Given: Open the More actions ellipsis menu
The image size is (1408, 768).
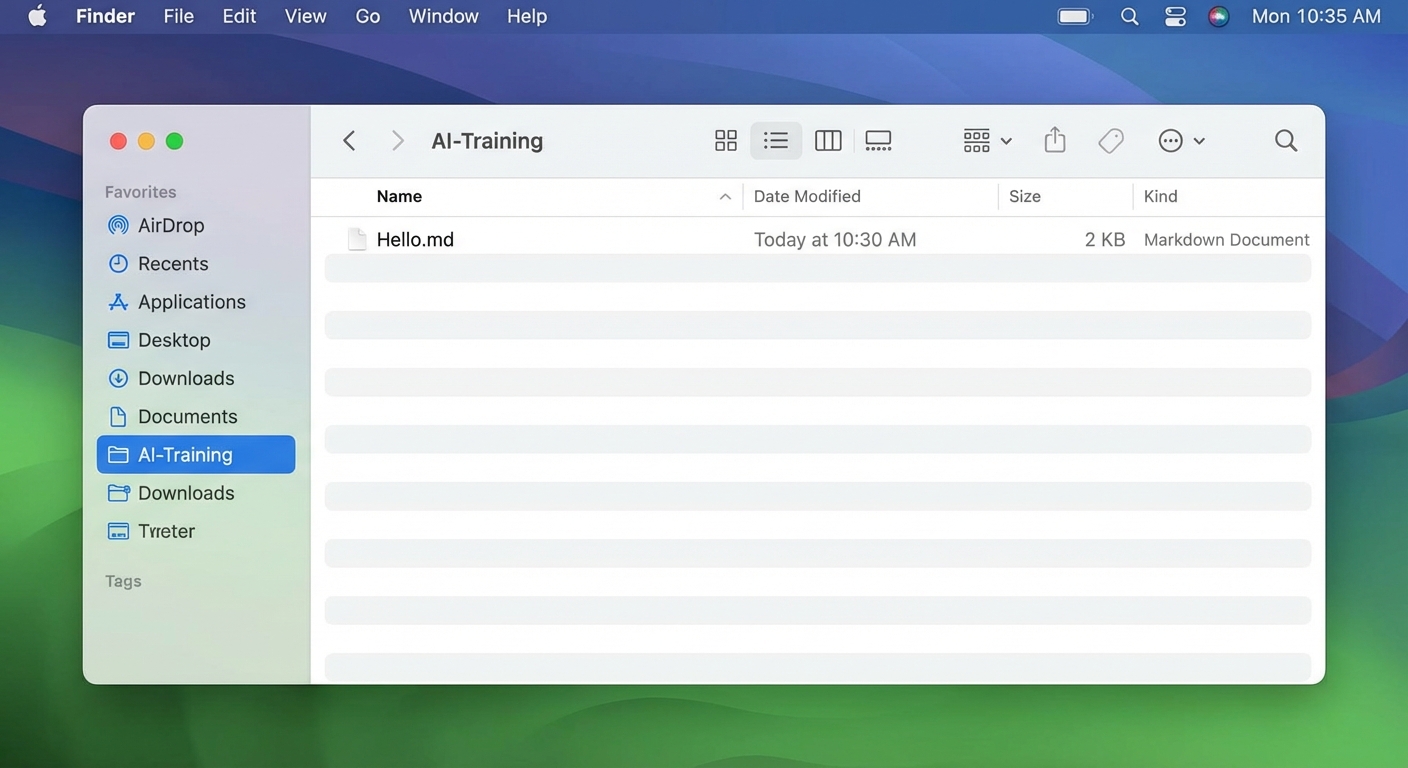Looking at the screenshot, I should click(x=1181, y=140).
